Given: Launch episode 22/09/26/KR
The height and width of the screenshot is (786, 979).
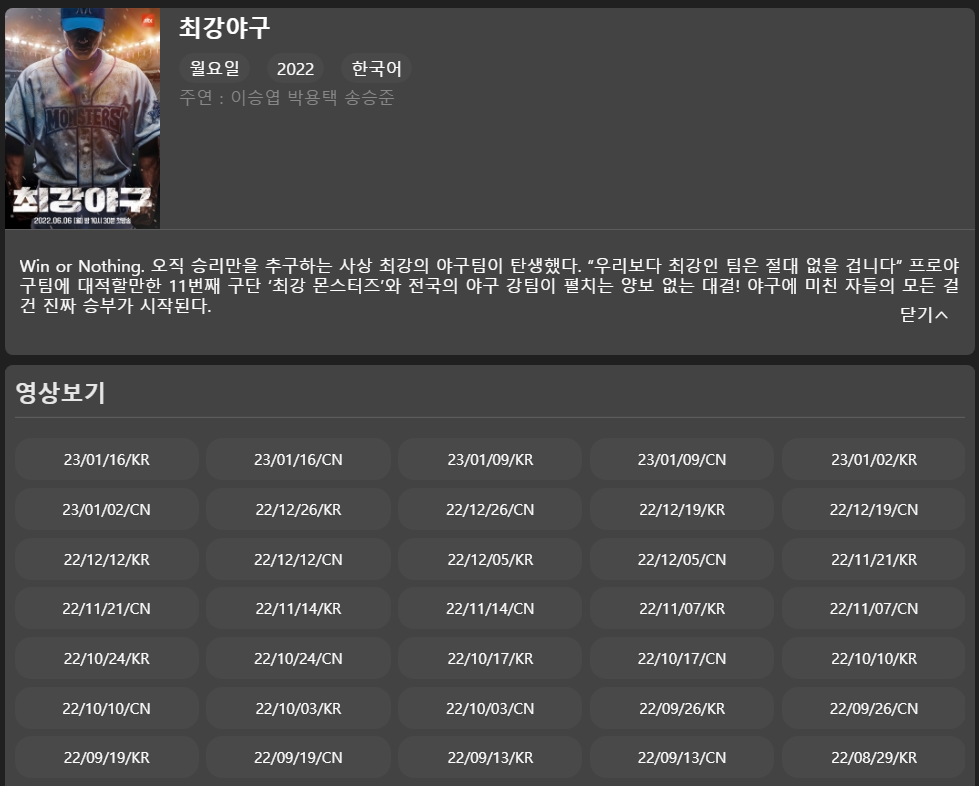Looking at the screenshot, I should 682,708.
